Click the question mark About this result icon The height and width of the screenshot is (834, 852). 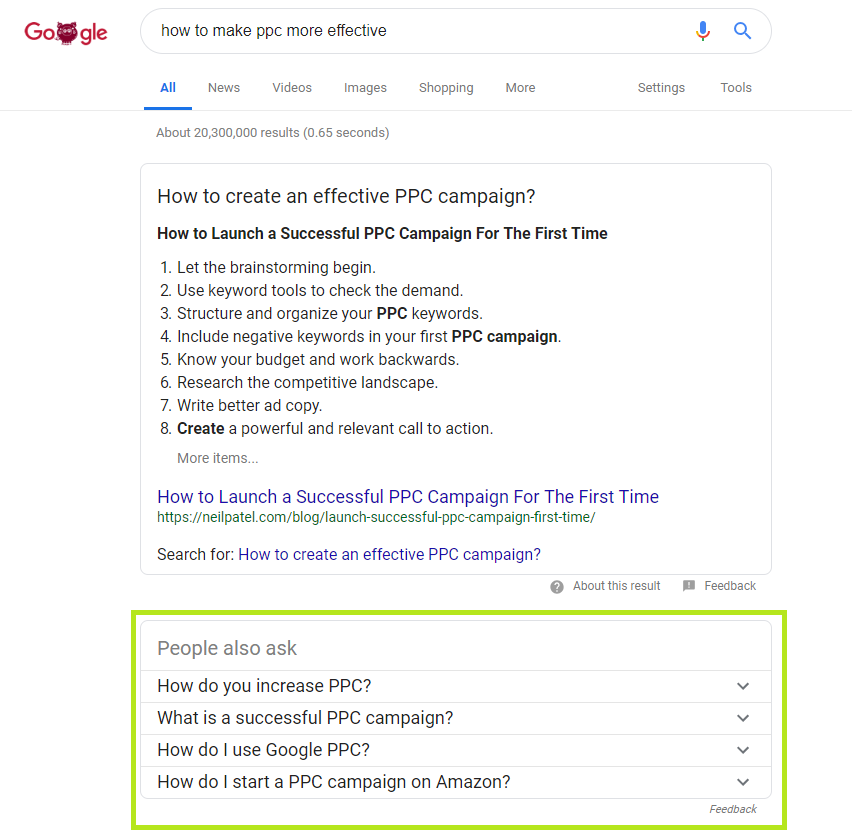(x=556, y=587)
